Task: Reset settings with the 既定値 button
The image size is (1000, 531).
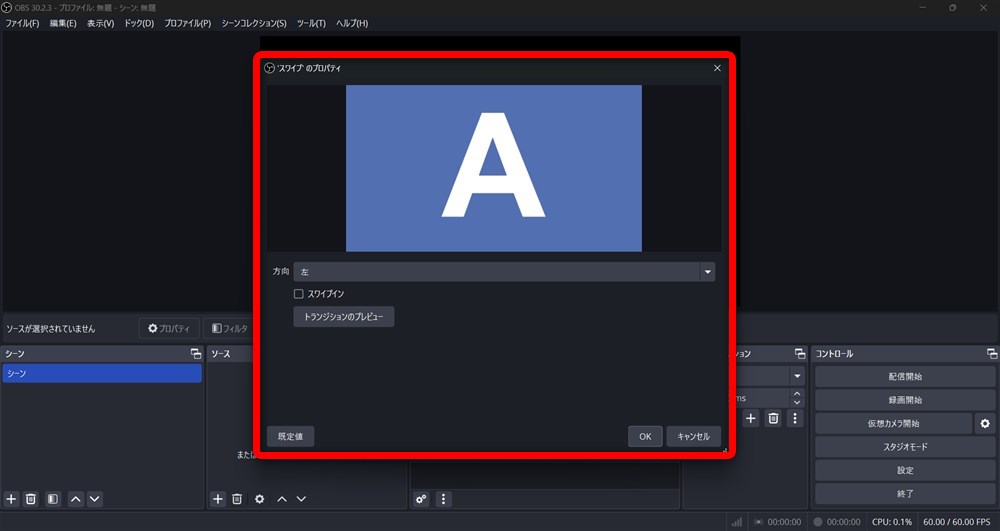Action: click(290, 436)
